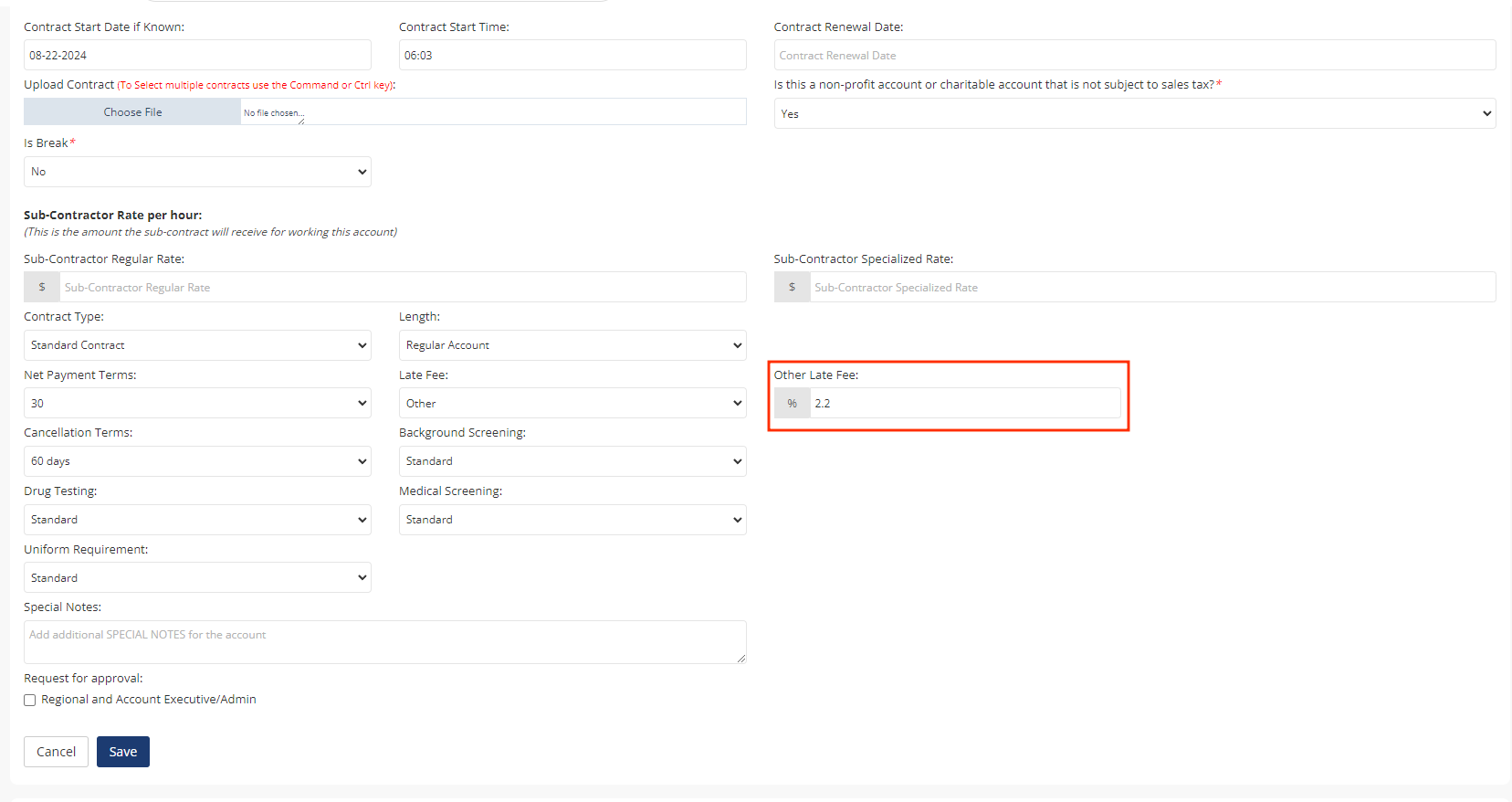Screen dimensions: 1512x802
Task: Click the Special Notes text area
Action: tap(384, 642)
